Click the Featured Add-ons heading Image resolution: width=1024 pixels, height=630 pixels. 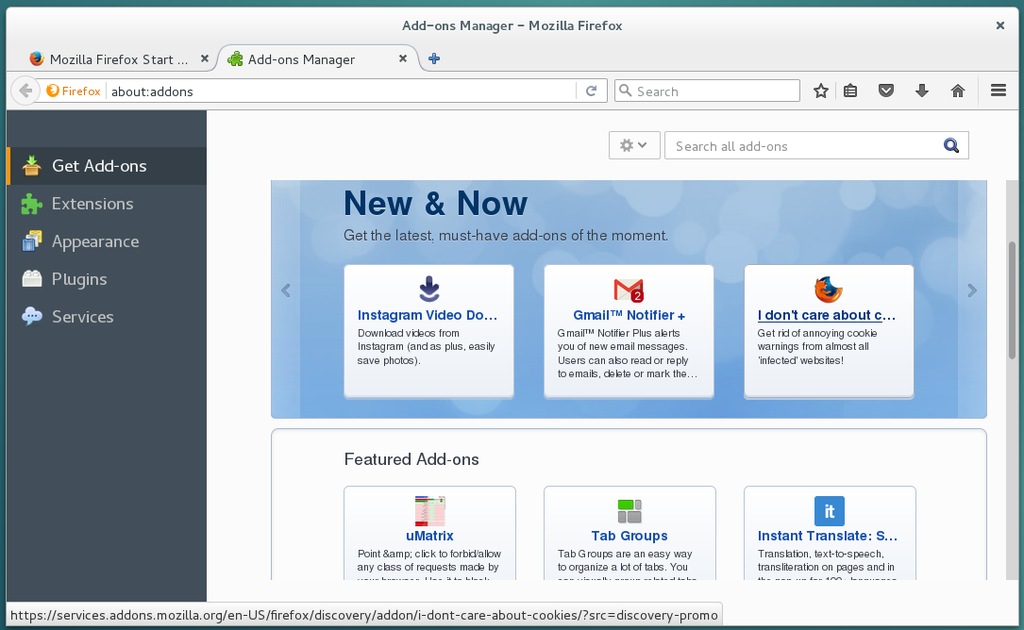[411, 460]
